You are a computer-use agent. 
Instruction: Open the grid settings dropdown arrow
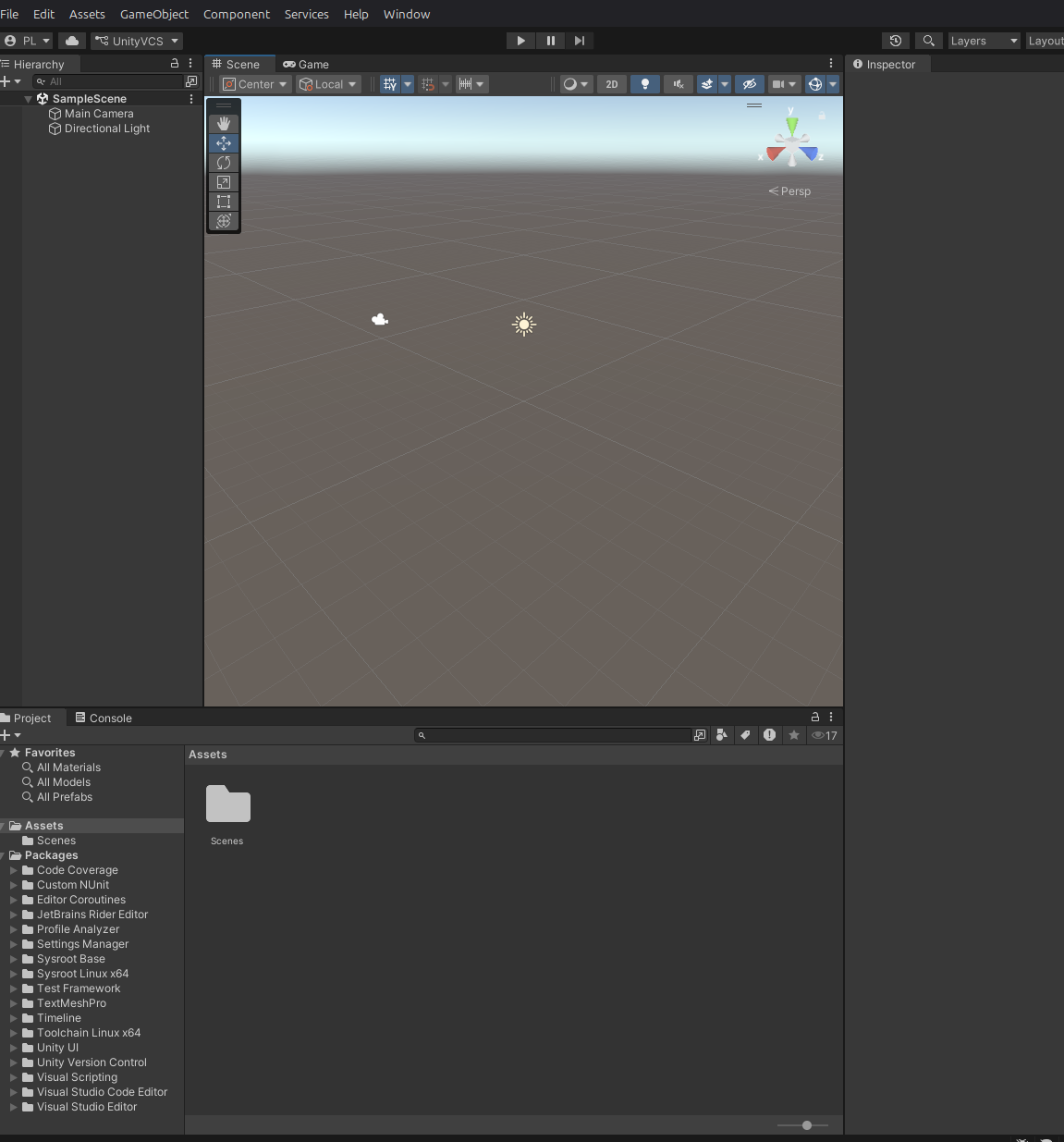408,84
